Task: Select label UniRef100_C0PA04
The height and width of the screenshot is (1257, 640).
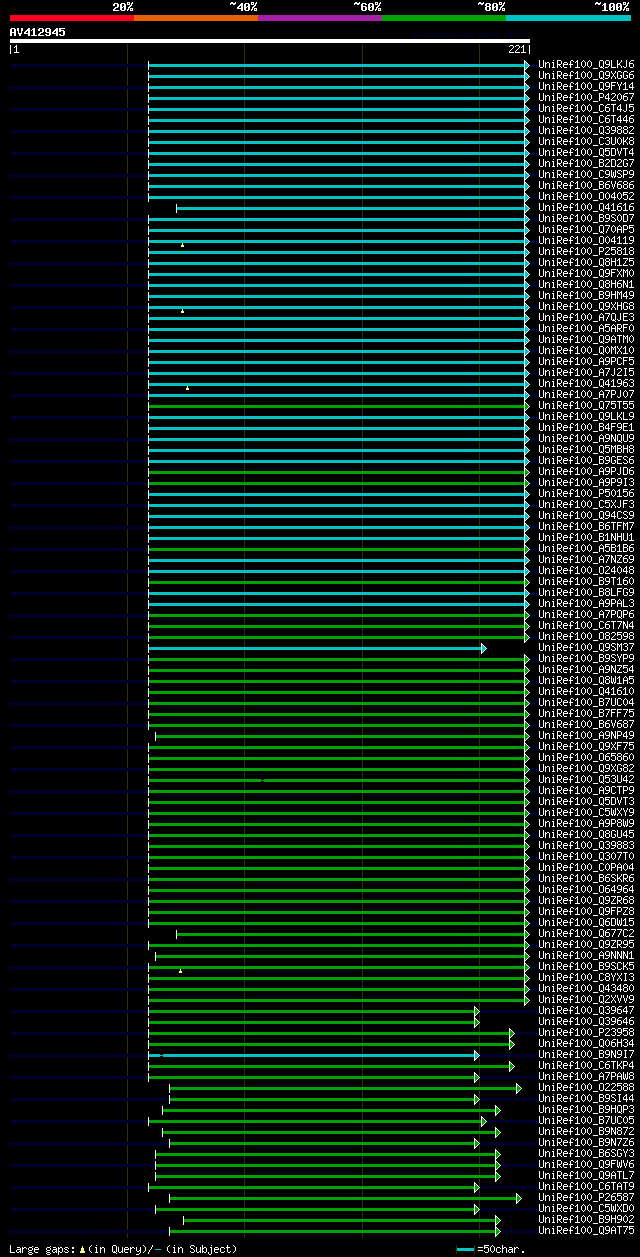Action: 586,867
